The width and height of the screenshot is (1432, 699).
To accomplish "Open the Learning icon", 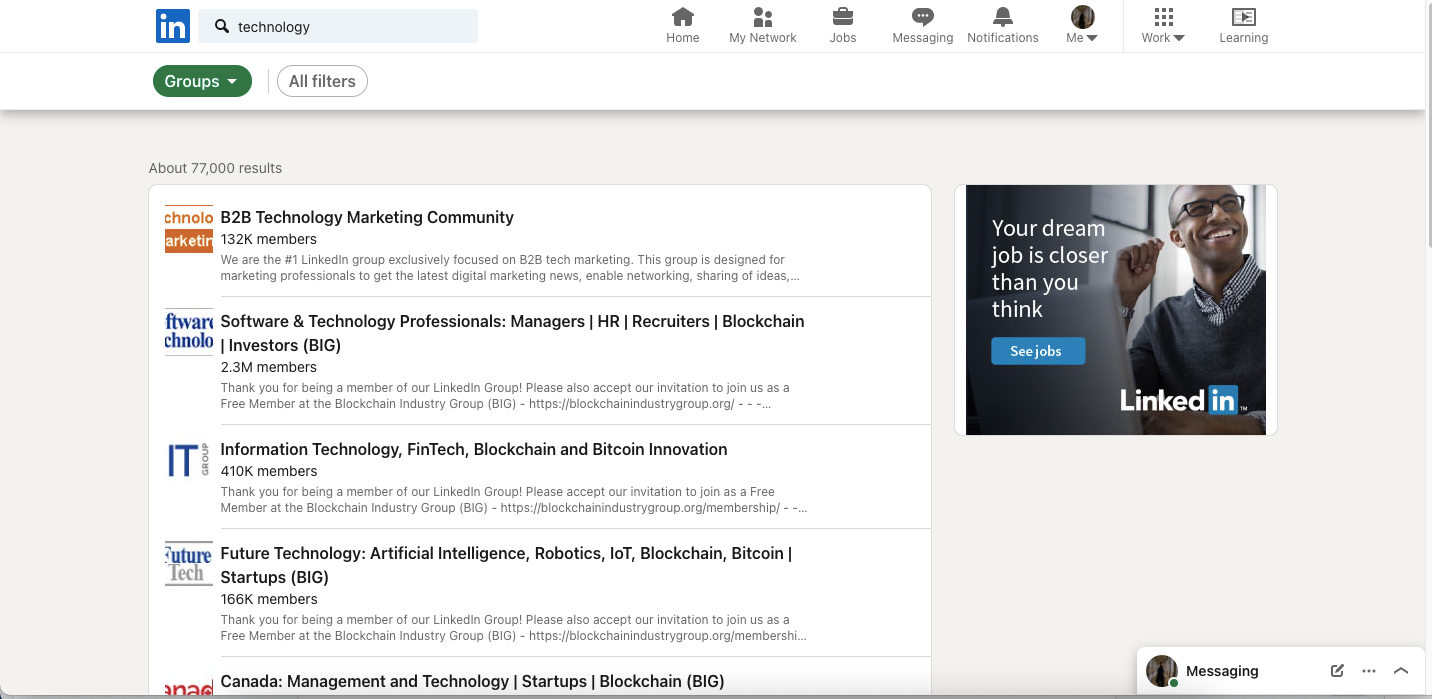I will (x=1243, y=17).
